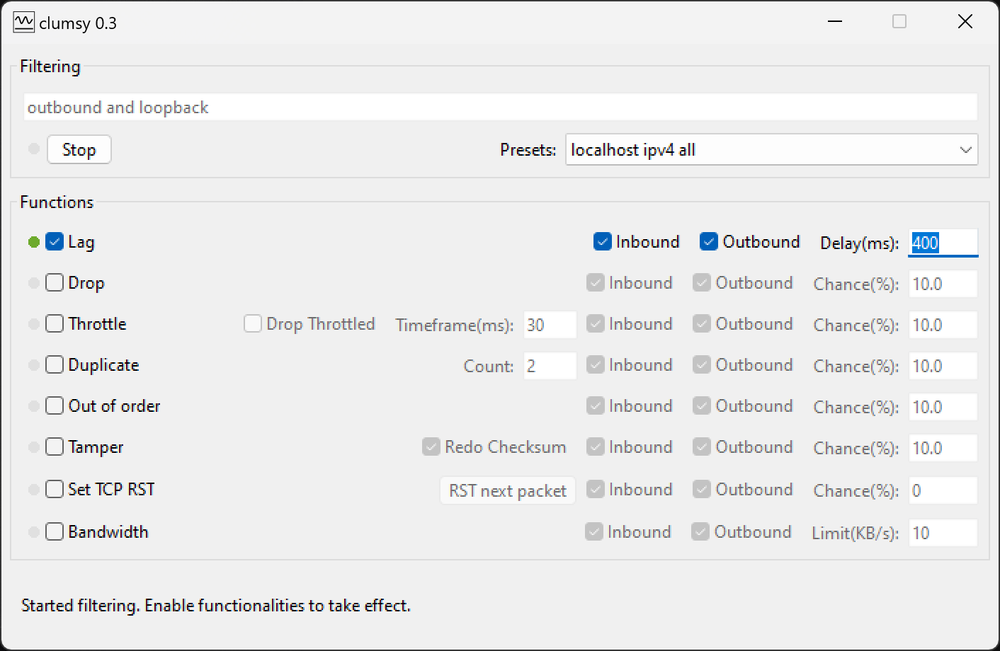Tick the Set TCP RST checkbox
Viewport: 1000px width, 651px height.
(x=55, y=489)
